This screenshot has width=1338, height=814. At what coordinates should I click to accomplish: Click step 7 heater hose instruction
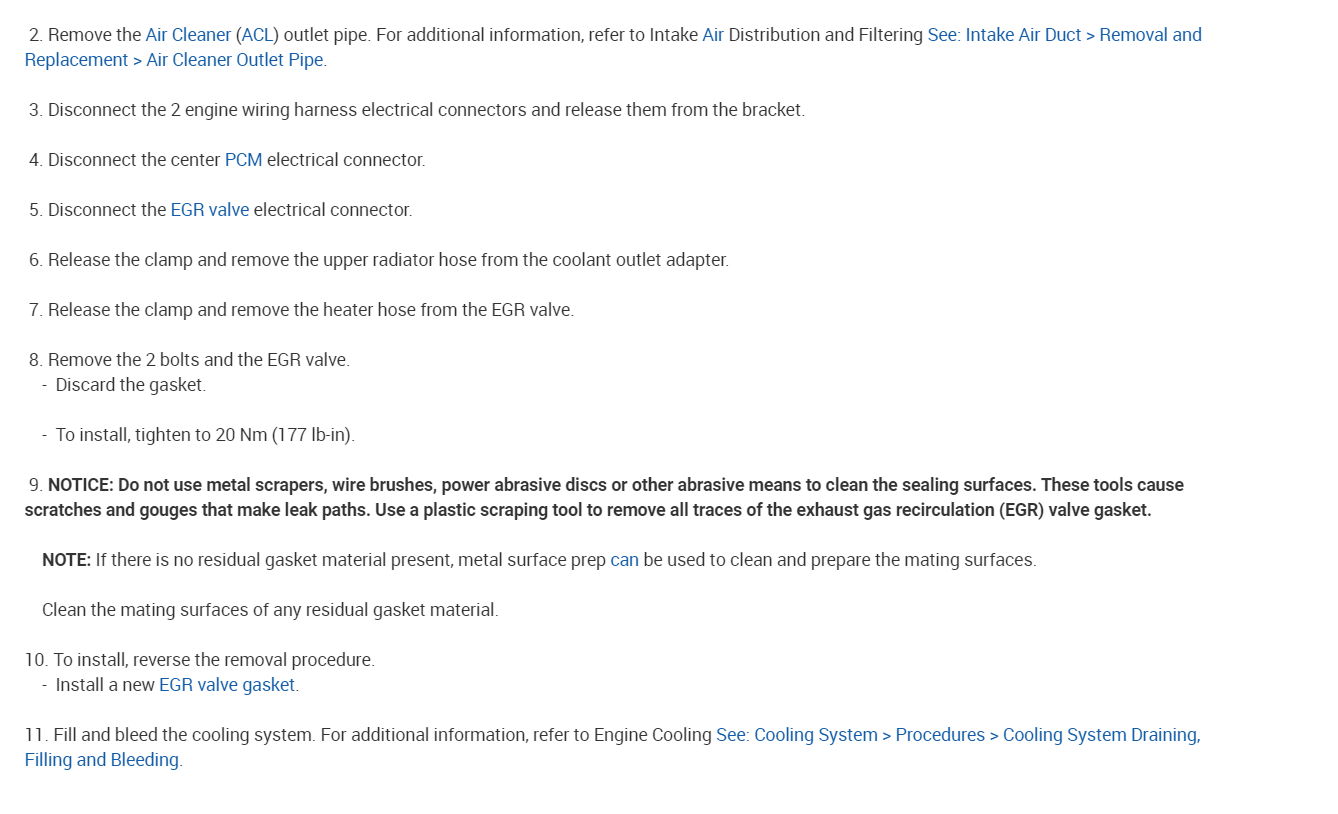tap(311, 310)
